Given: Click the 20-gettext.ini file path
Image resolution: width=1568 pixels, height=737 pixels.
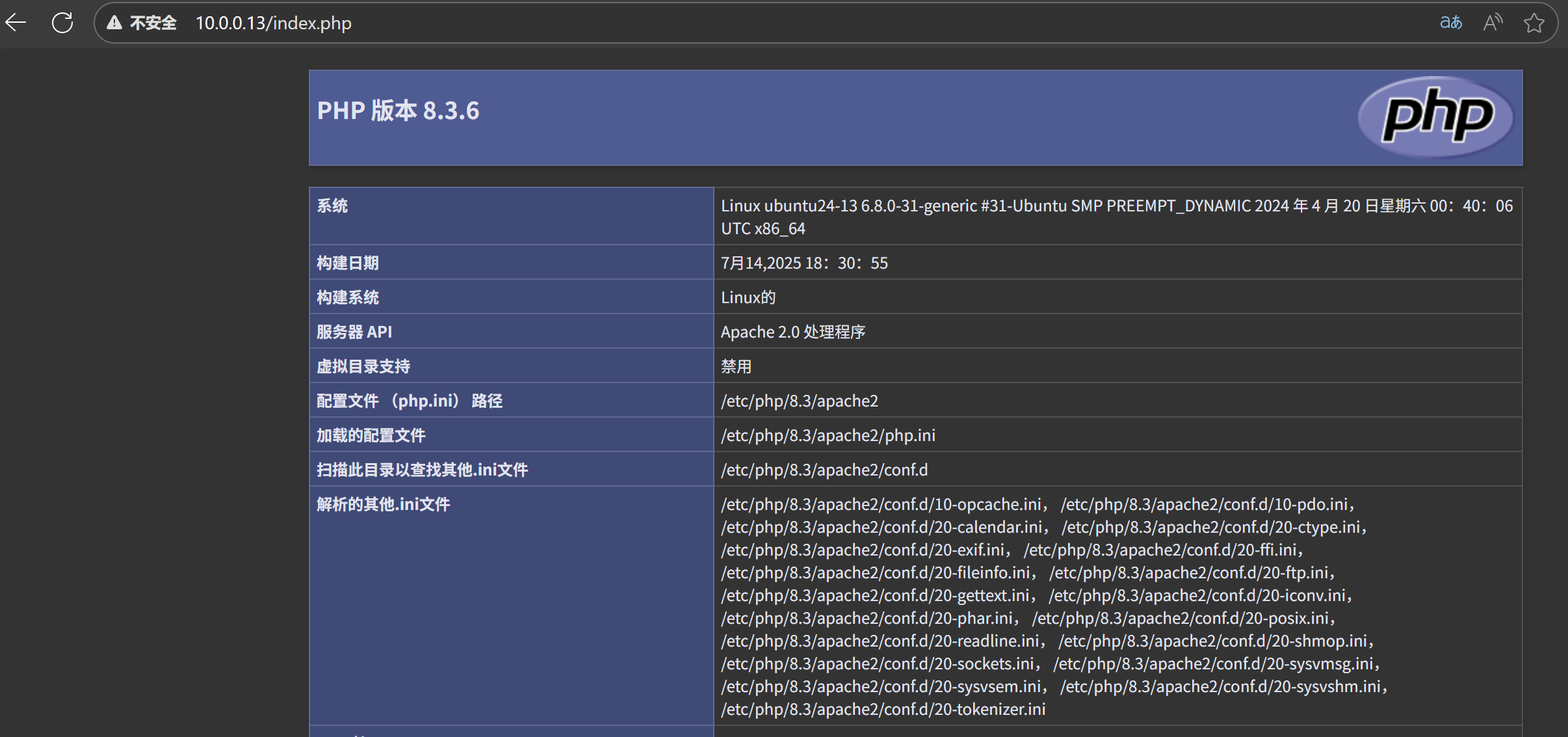Looking at the screenshot, I should pyautogui.click(x=876, y=595).
